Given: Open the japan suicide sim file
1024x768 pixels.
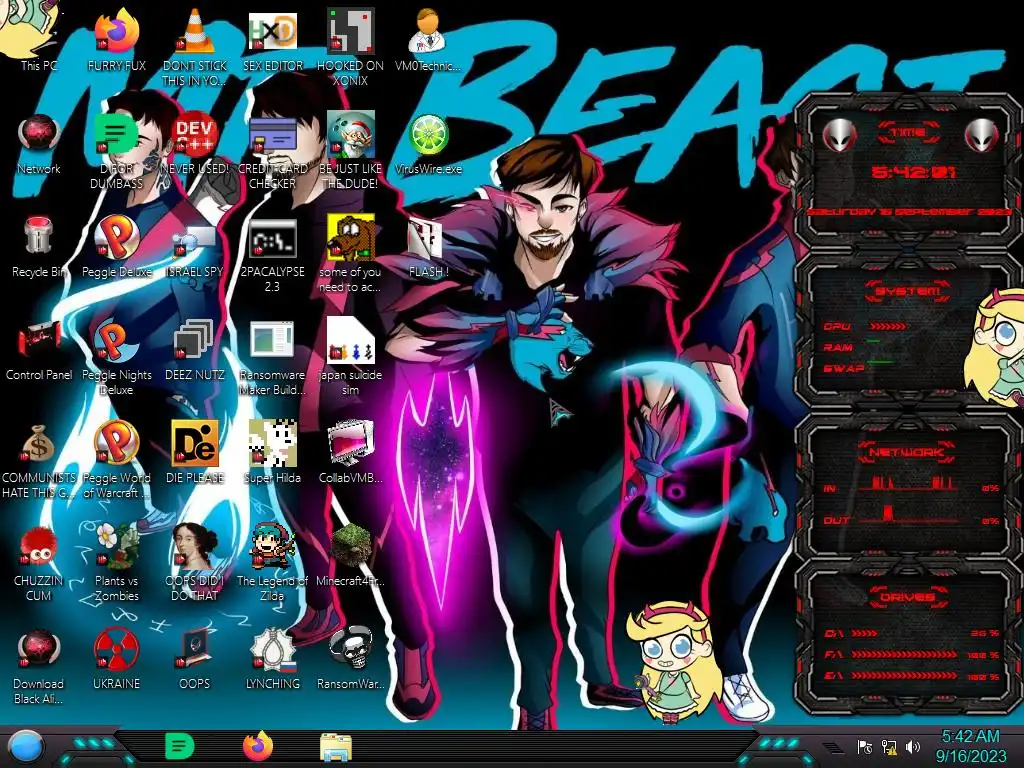Looking at the screenshot, I should coord(350,357).
